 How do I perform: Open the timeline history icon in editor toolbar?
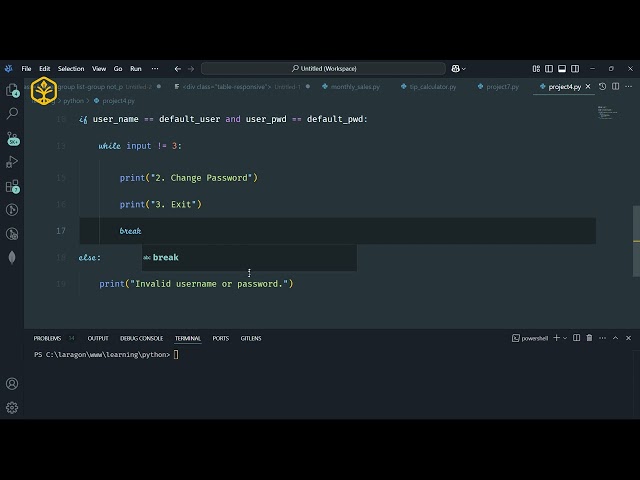click(602, 87)
